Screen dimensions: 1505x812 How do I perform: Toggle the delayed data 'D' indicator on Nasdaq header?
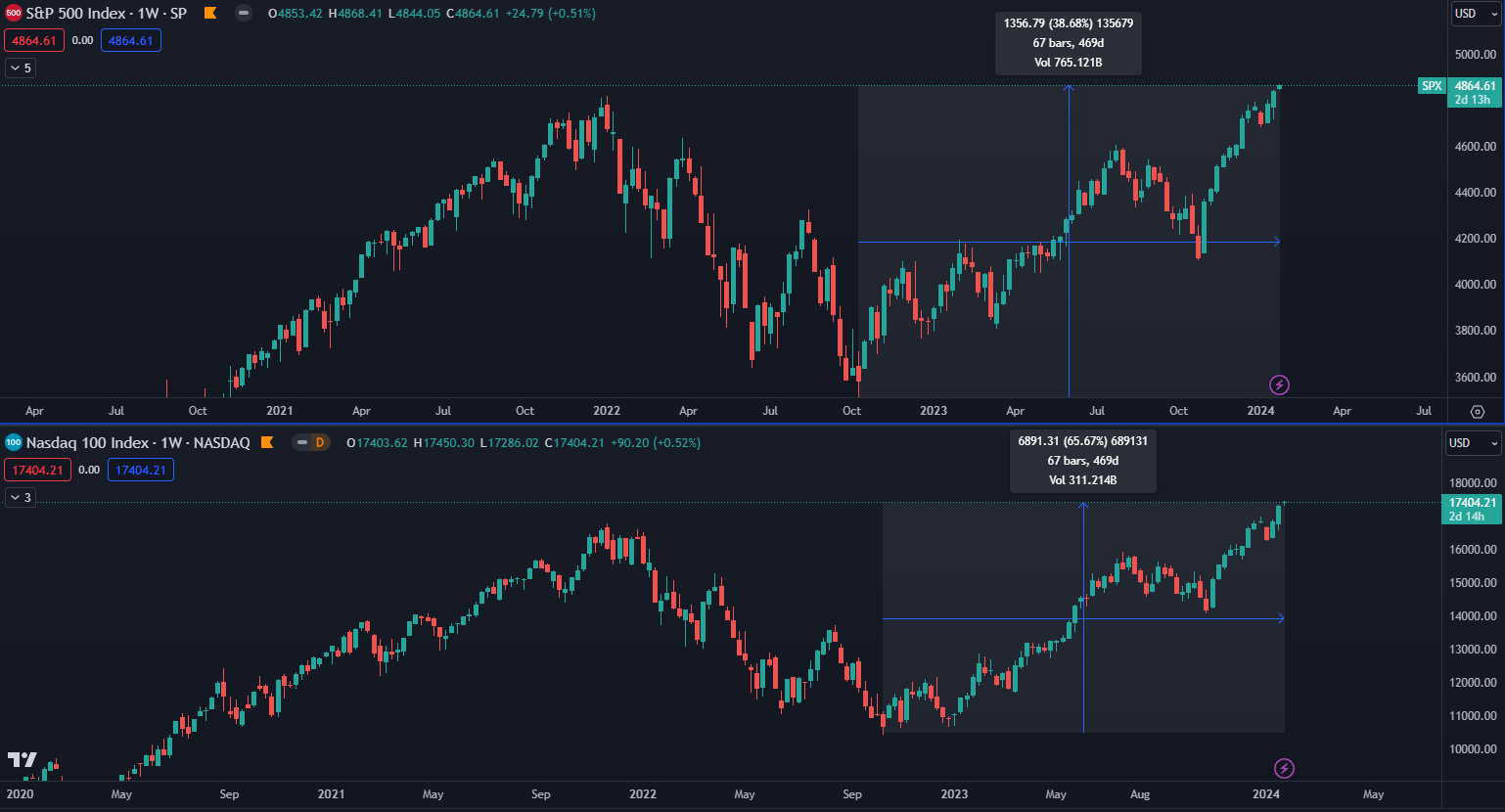point(312,443)
